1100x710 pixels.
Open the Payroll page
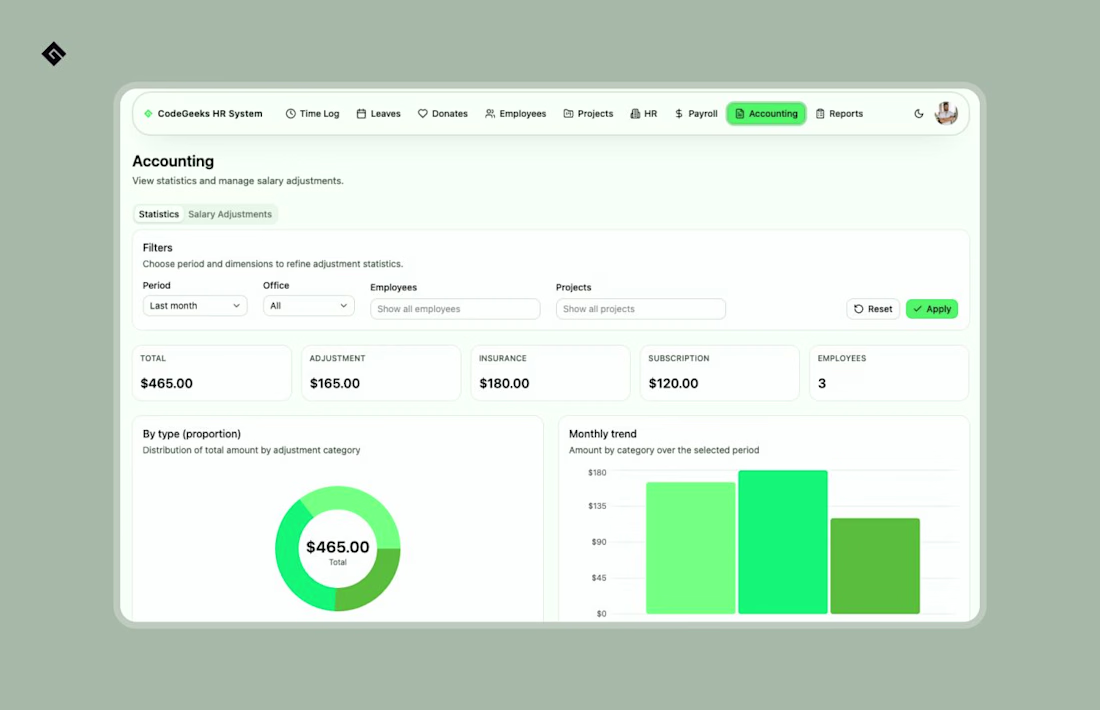click(x=696, y=114)
